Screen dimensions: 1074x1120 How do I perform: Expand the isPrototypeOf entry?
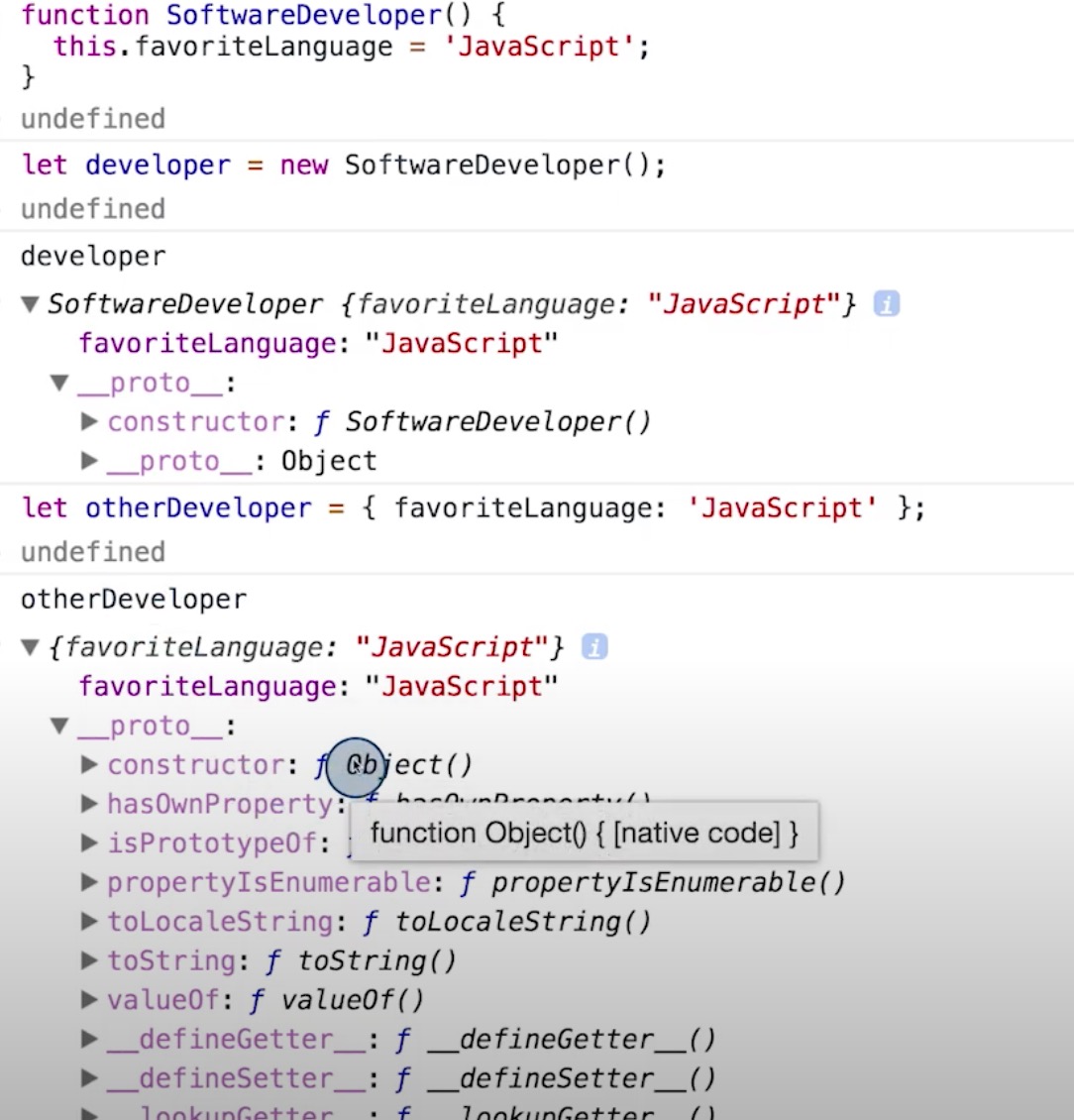tap(89, 843)
